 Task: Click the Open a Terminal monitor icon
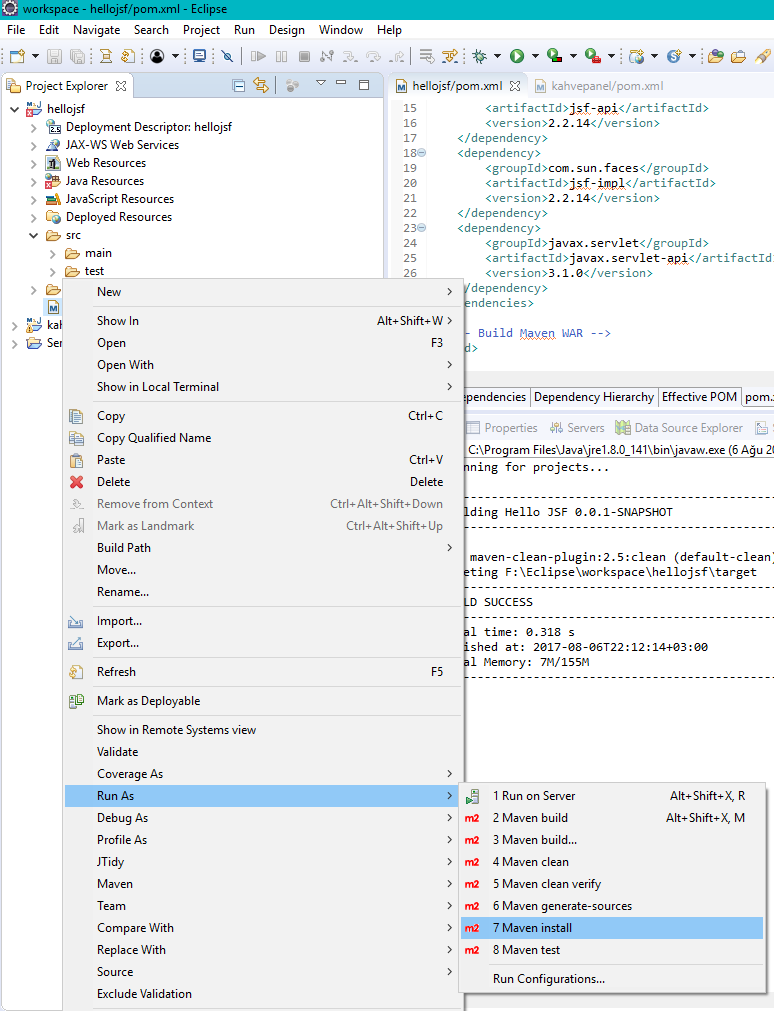click(199, 57)
